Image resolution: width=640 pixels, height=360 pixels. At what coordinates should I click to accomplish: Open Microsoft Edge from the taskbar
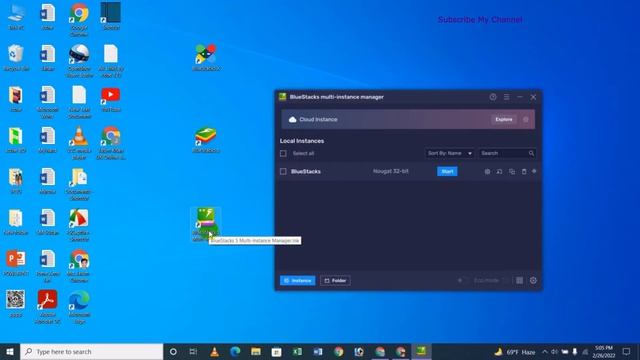tap(235, 351)
